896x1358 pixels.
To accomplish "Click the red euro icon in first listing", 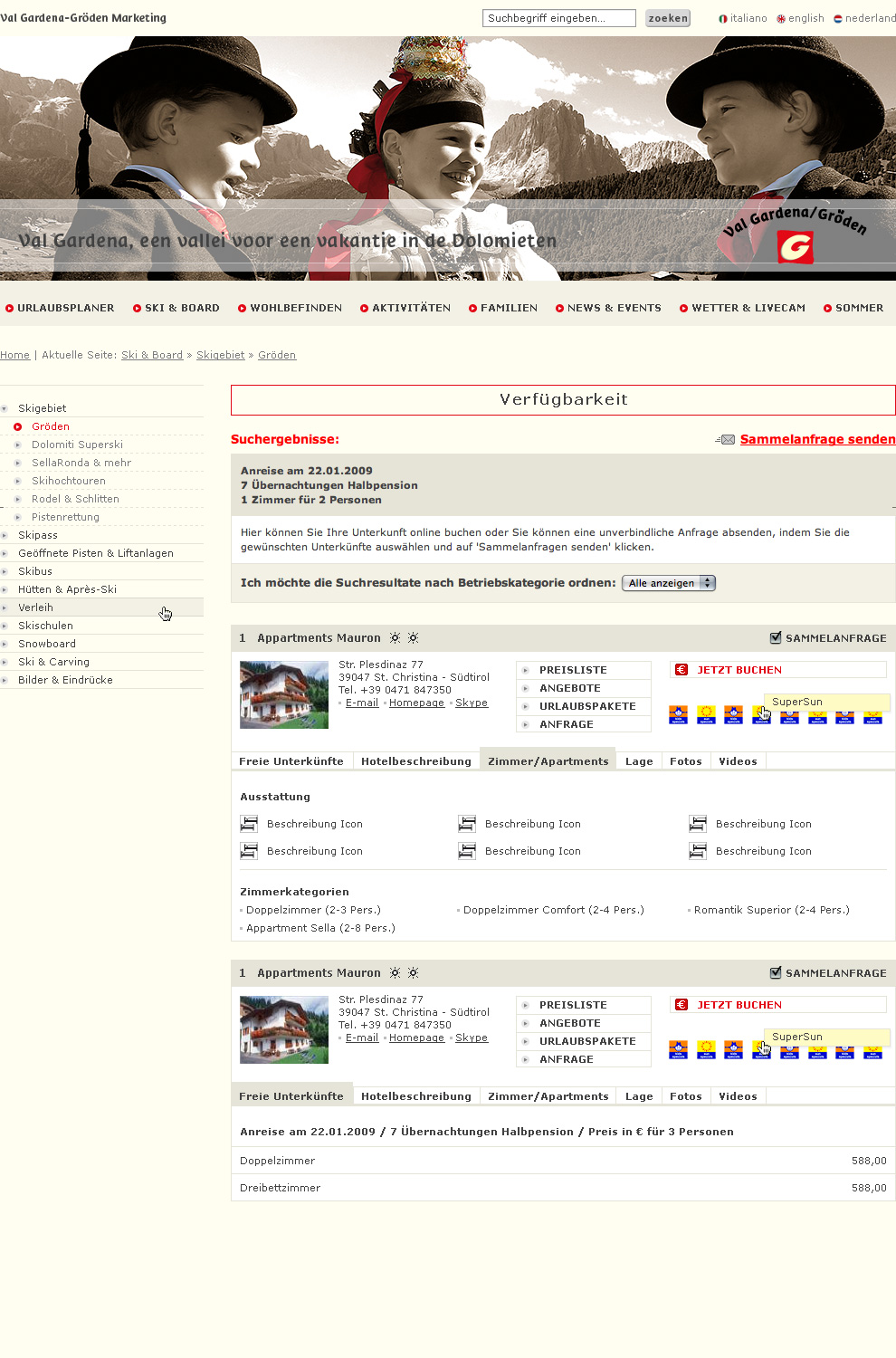I will click(682, 670).
